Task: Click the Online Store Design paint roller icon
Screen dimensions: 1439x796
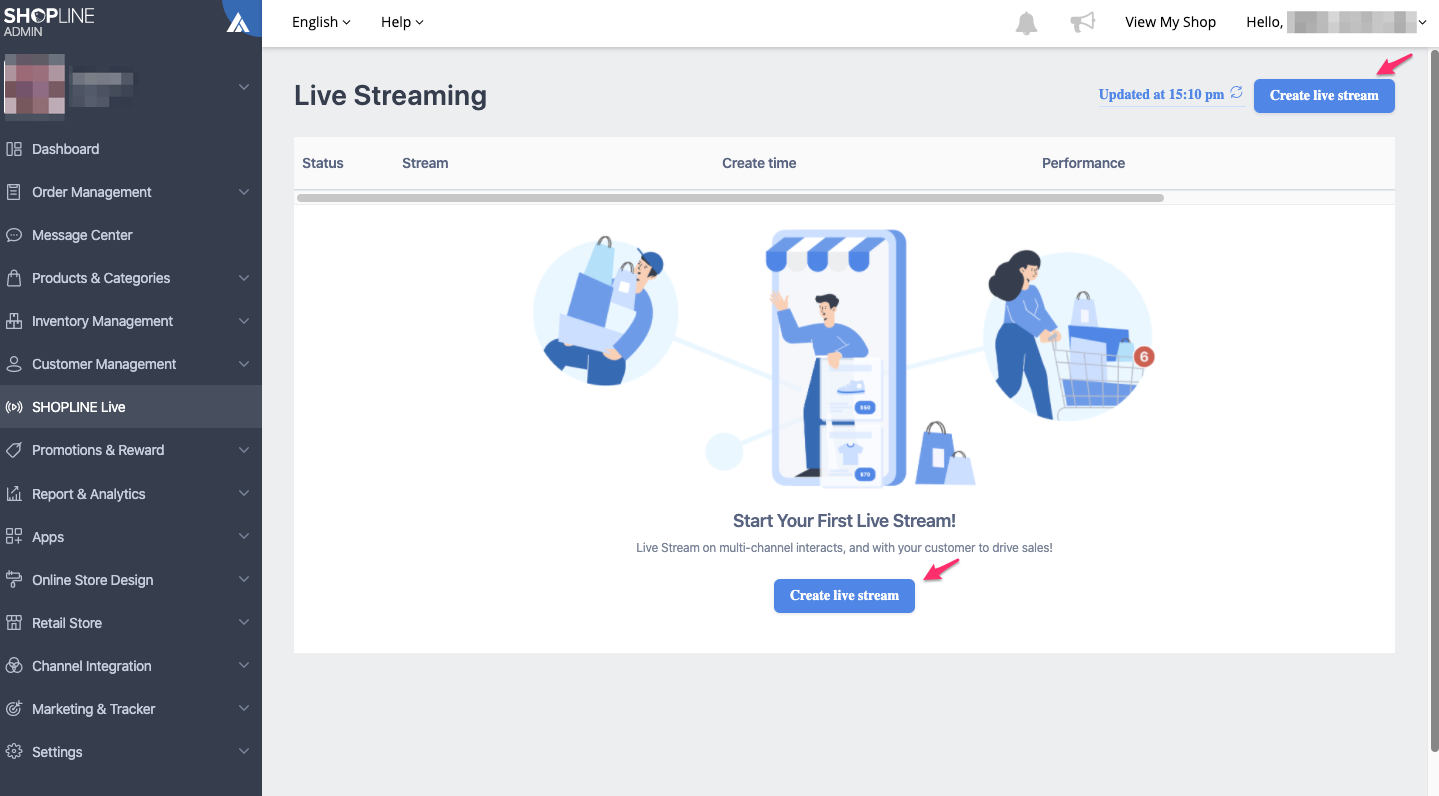Action: 14,580
